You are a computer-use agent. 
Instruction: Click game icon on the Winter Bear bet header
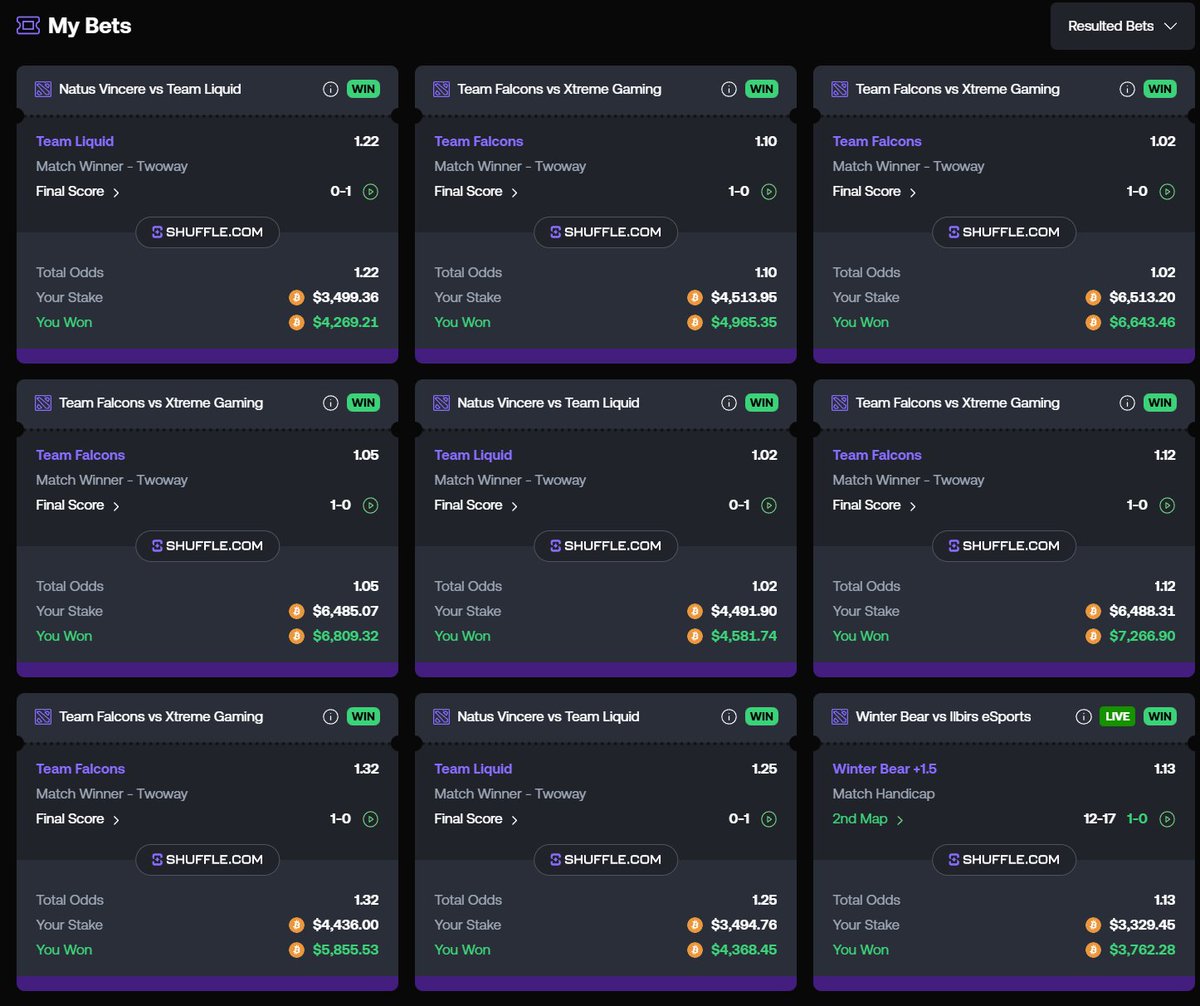(839, 717)
